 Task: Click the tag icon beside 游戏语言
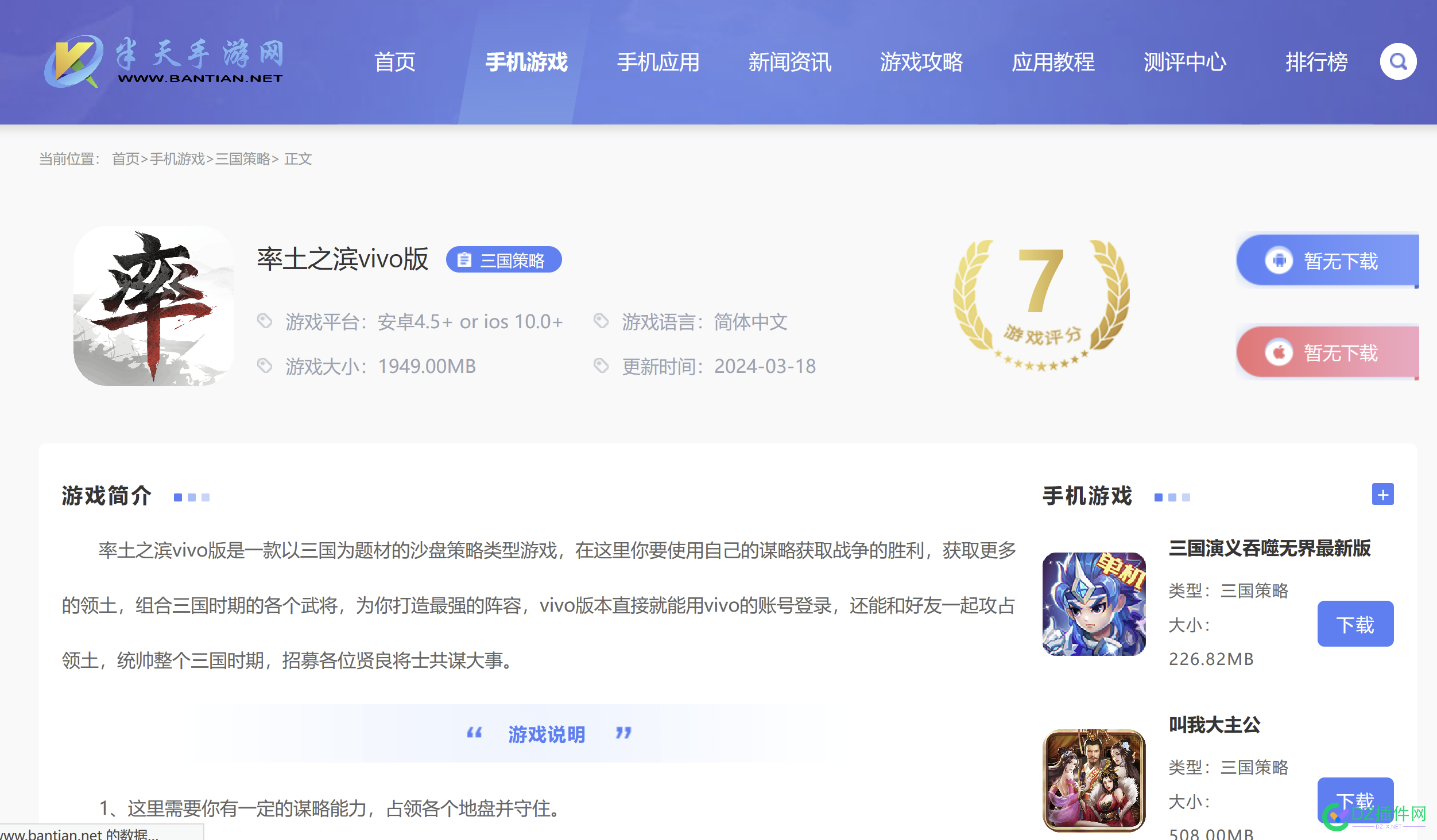(x=601, y=321)
